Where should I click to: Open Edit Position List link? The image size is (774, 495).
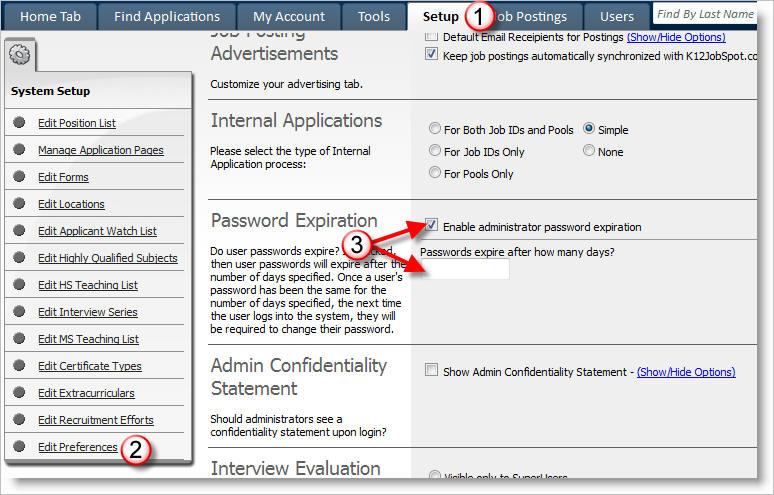pos(77,123)
